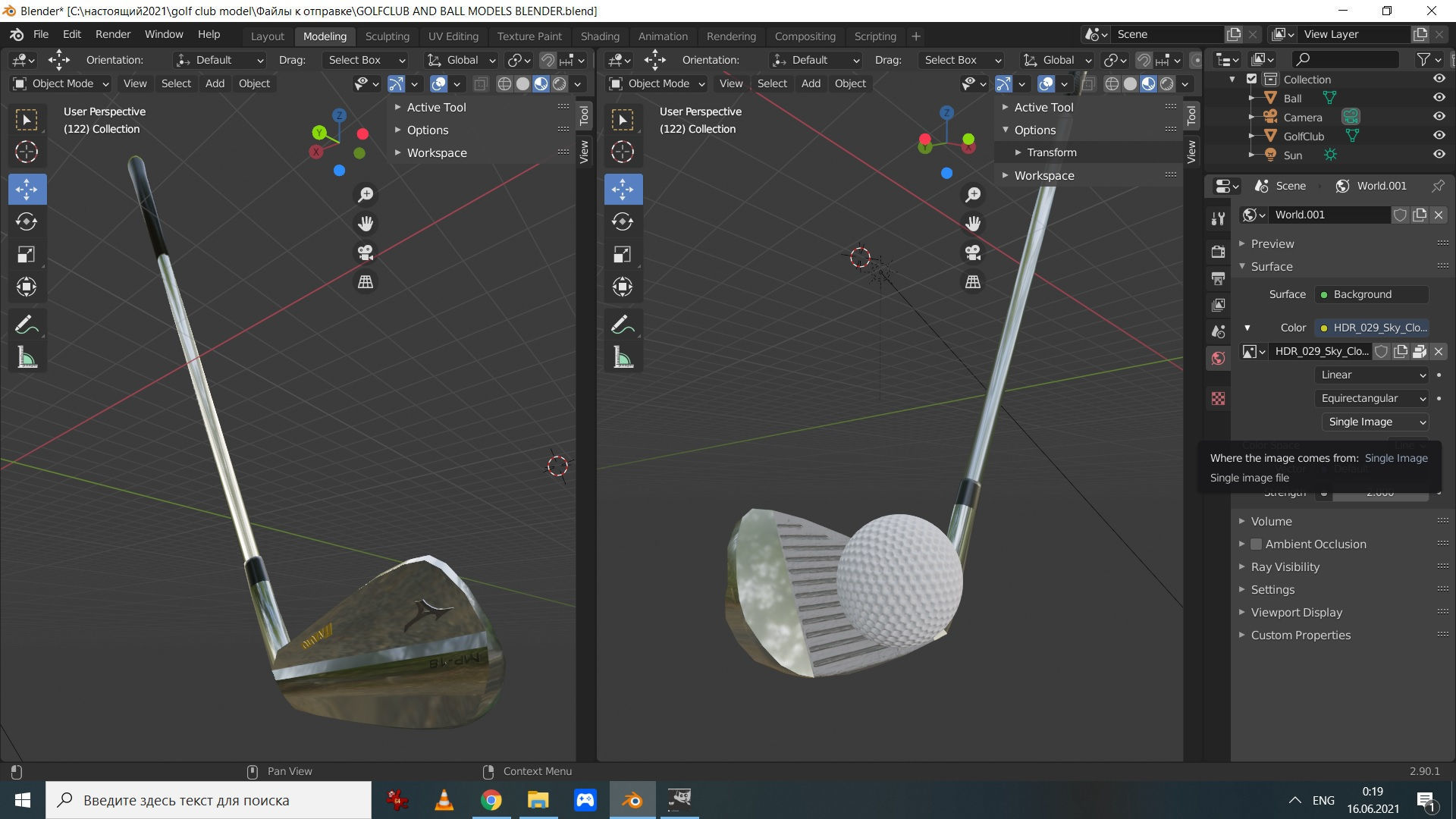
Task: Toggle visibility of Sun light
Action: (x=1439, y=155)
